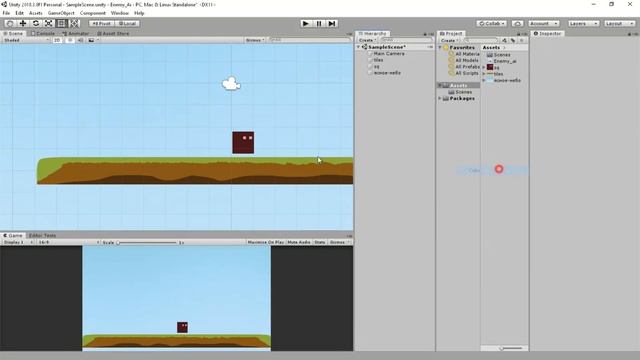Open Project Create dropdown
The width and height of the screenshot is (640, 360).
(450, 40)
